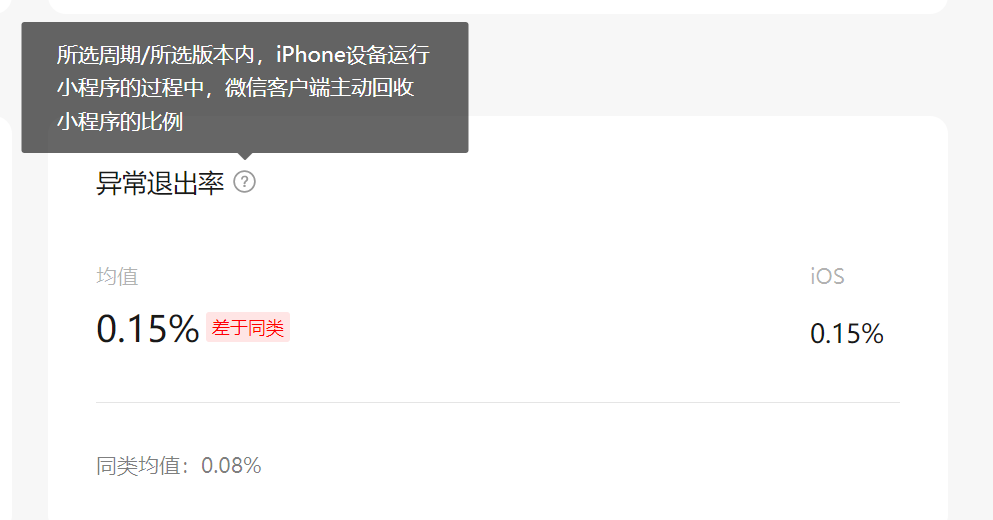This screenshot has width=993, height=520.
Task: Click 所选周期/所选版本内 text in the tooltip
Action: tap(156, 54)
